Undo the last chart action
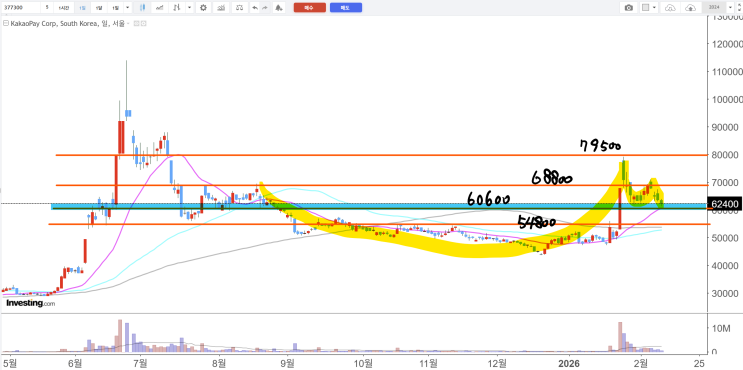743x370 pixels. pos(255,8)
